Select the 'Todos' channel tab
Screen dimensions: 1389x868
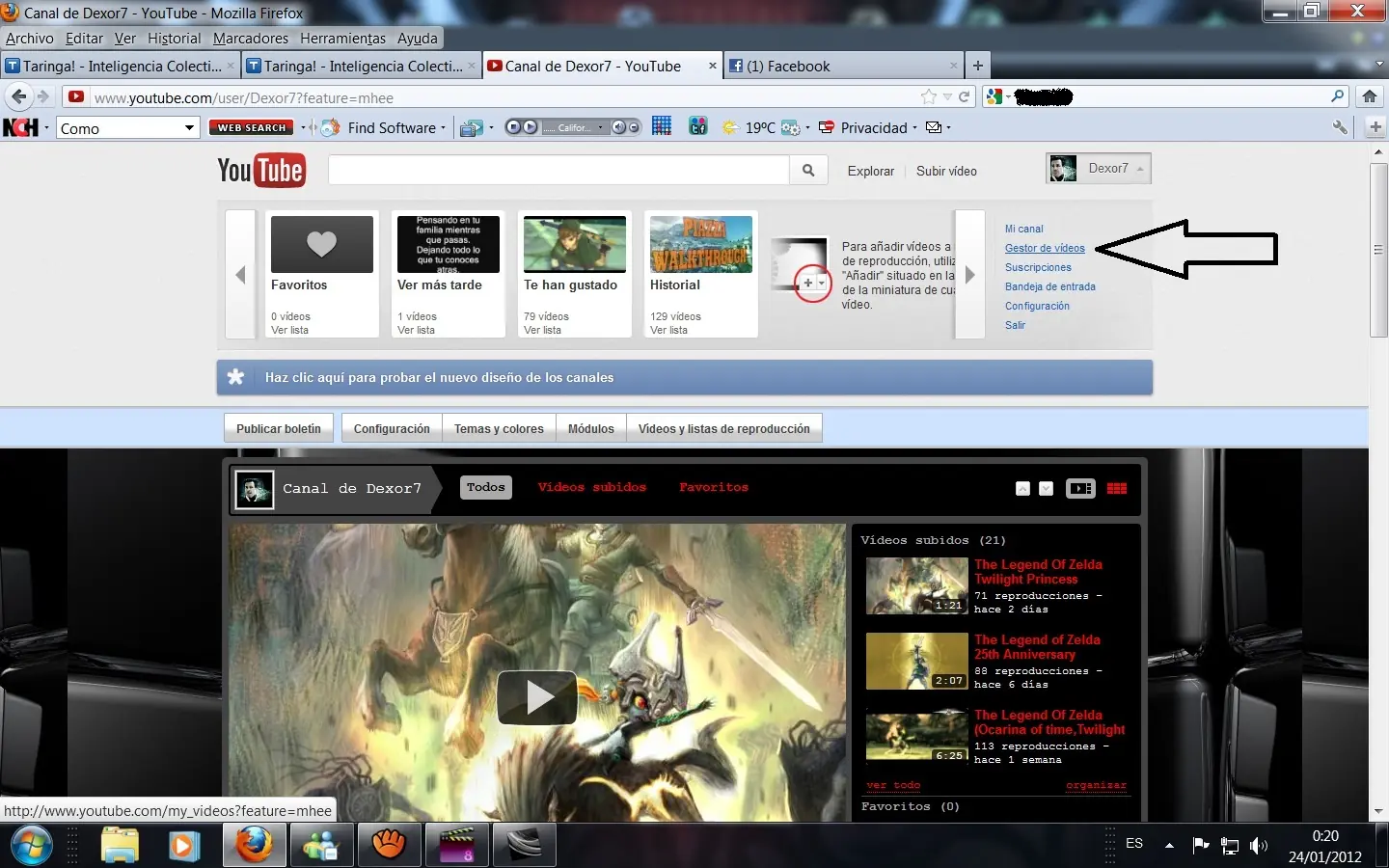[x=485, y=487]
